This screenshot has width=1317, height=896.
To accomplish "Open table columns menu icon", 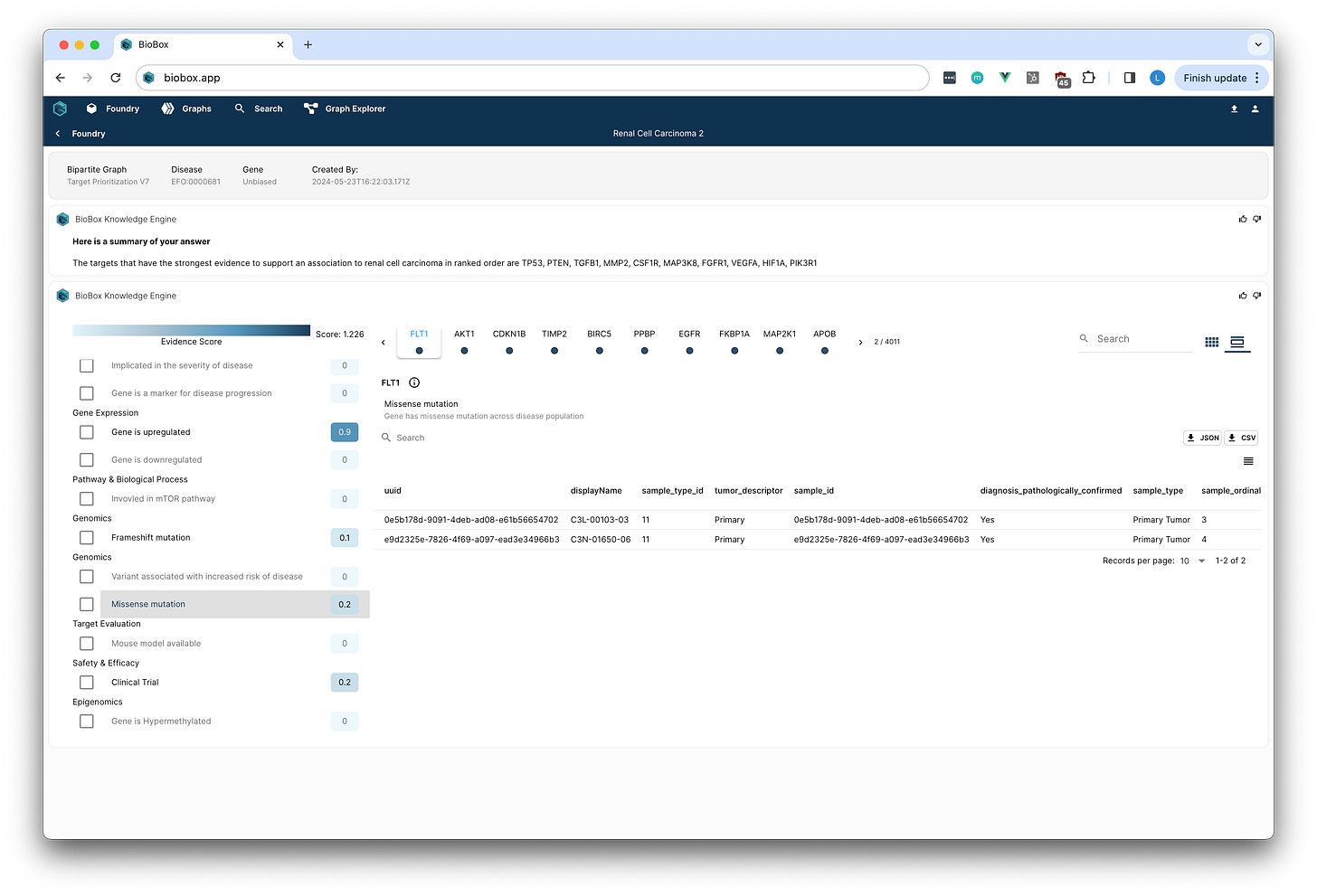I will [x=1248, y=461].
